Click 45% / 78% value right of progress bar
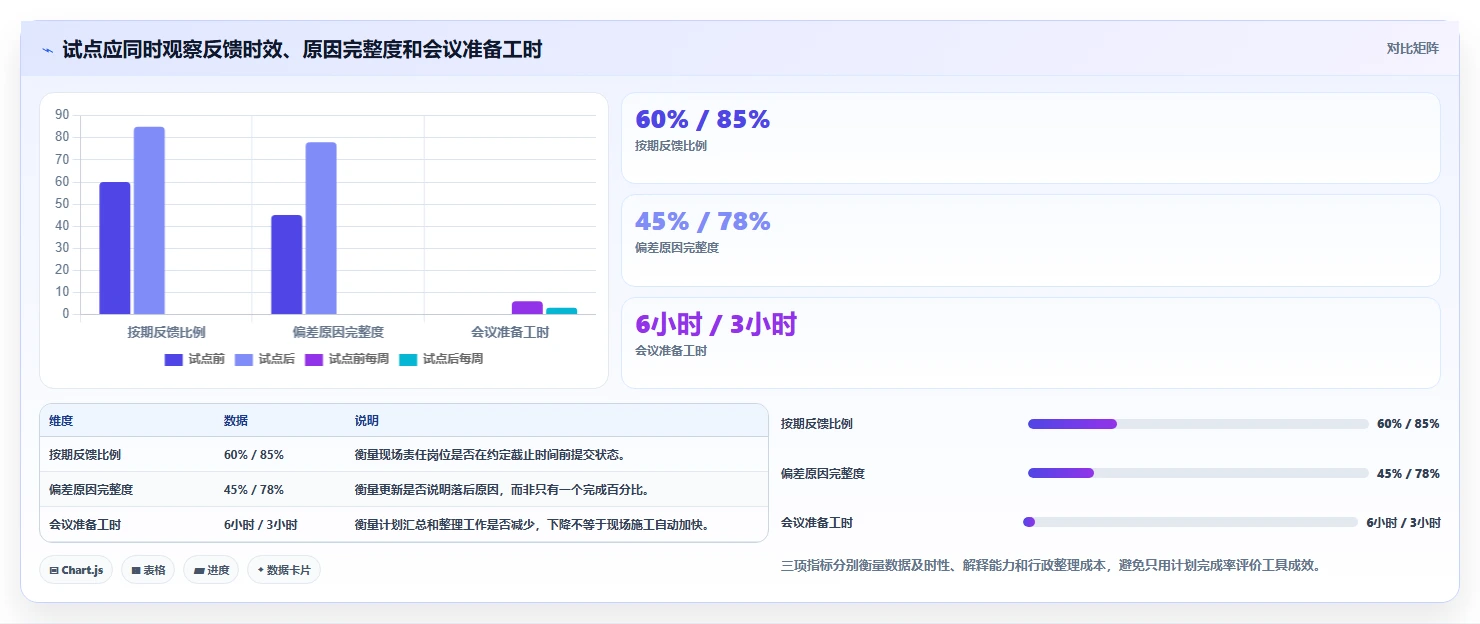1480x624 pixels. [1408, 473]
